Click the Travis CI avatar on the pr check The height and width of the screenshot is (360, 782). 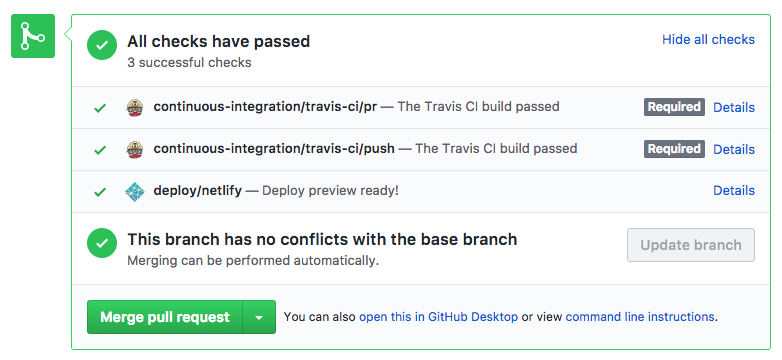click(x=135, y=107)
